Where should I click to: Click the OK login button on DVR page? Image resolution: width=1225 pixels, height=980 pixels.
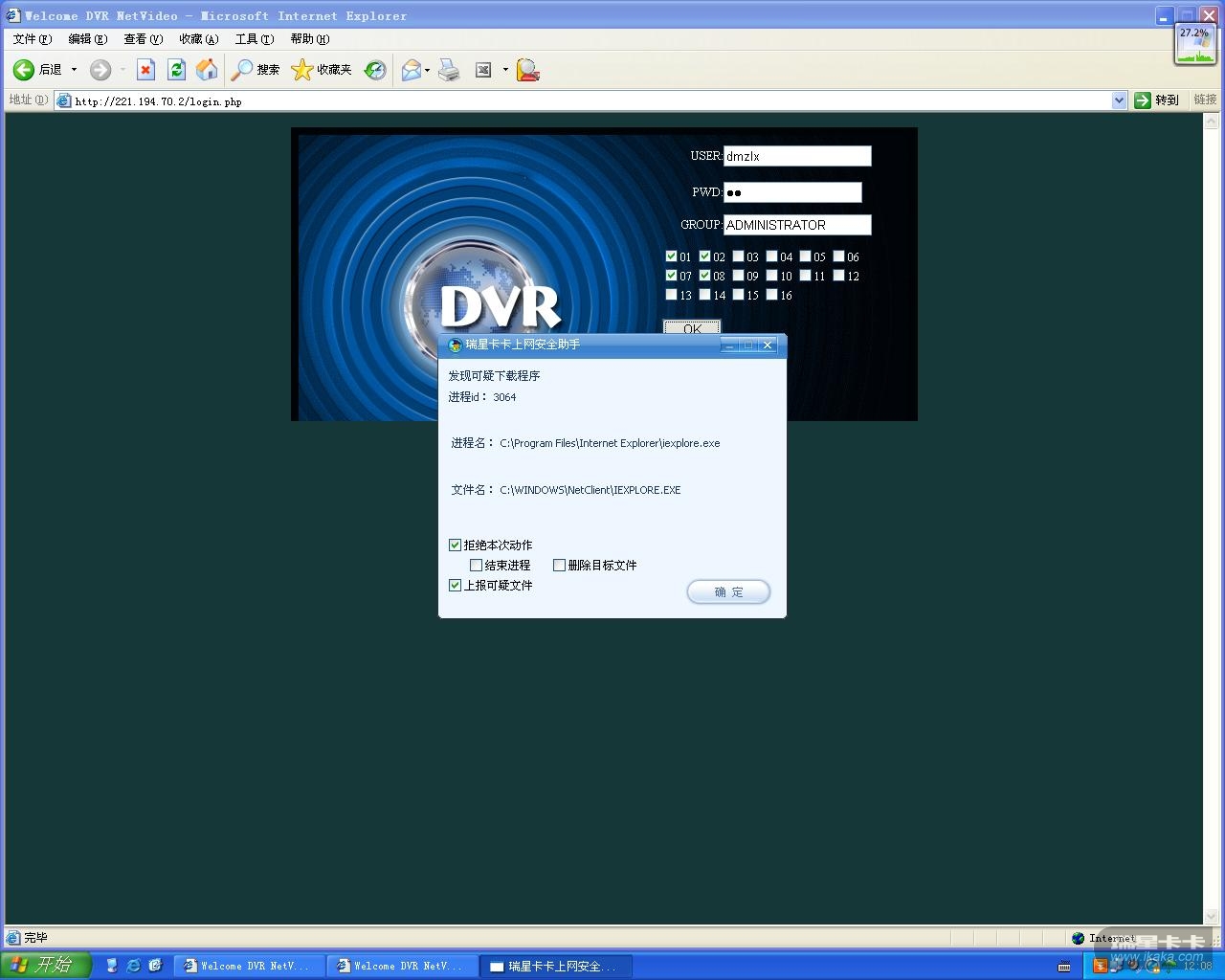pyautogui.click(x=692, y=327)
